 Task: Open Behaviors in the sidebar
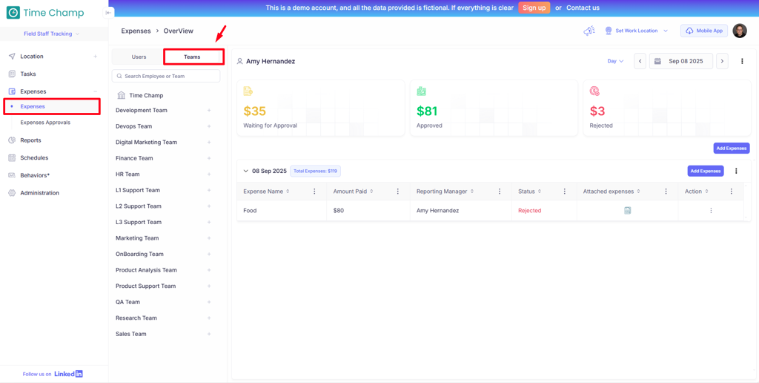pyautogui.click(x=35, y=175)
